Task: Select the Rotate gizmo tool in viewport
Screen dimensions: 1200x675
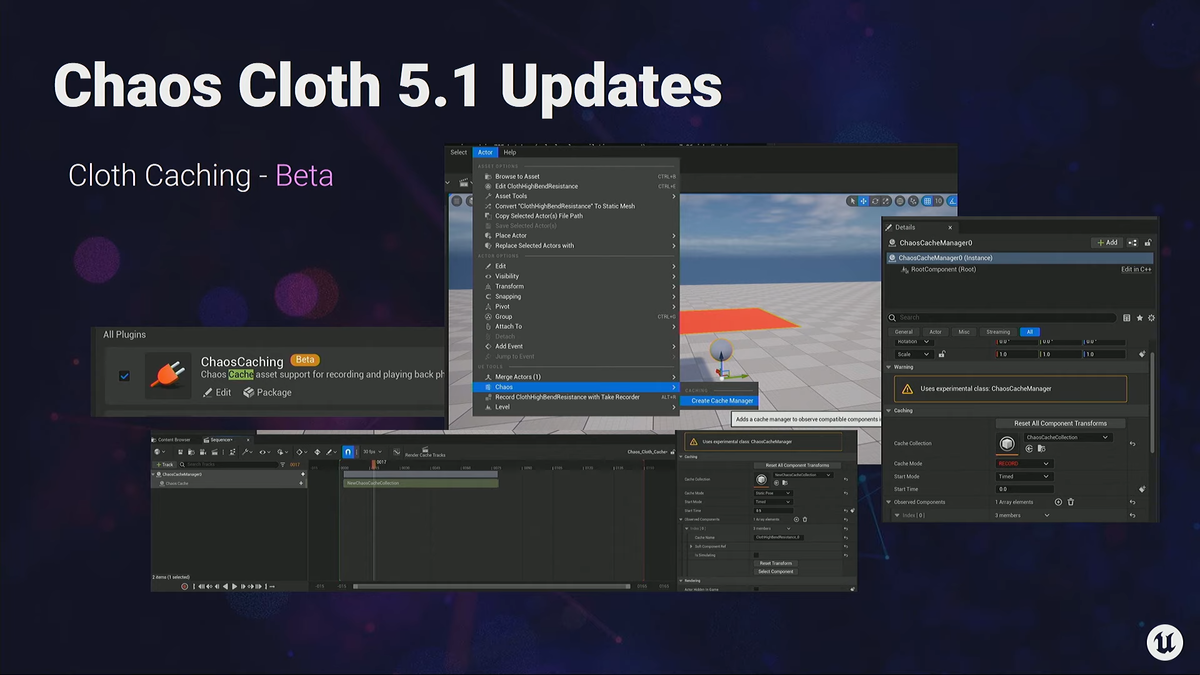Action: point(874,201)
